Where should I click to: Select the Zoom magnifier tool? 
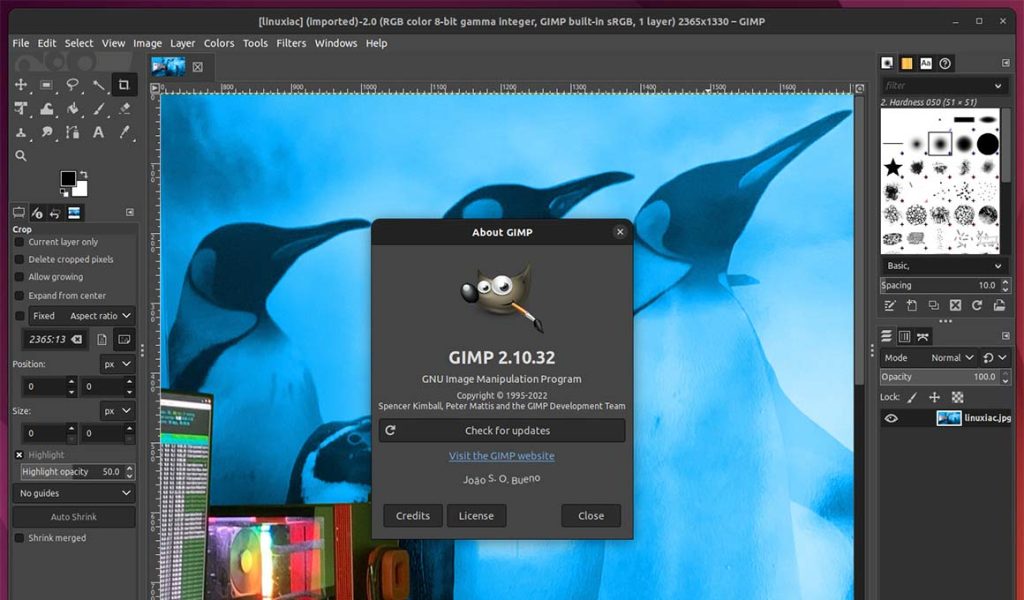point(21,156)
